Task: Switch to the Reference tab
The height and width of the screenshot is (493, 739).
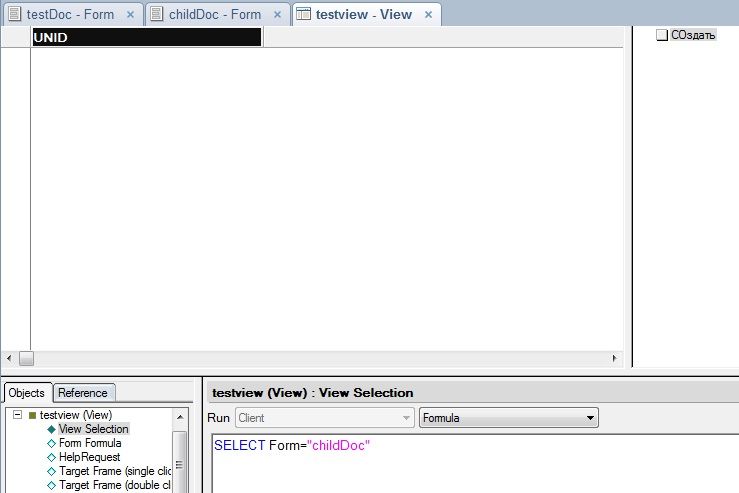Action: point(83,393)
